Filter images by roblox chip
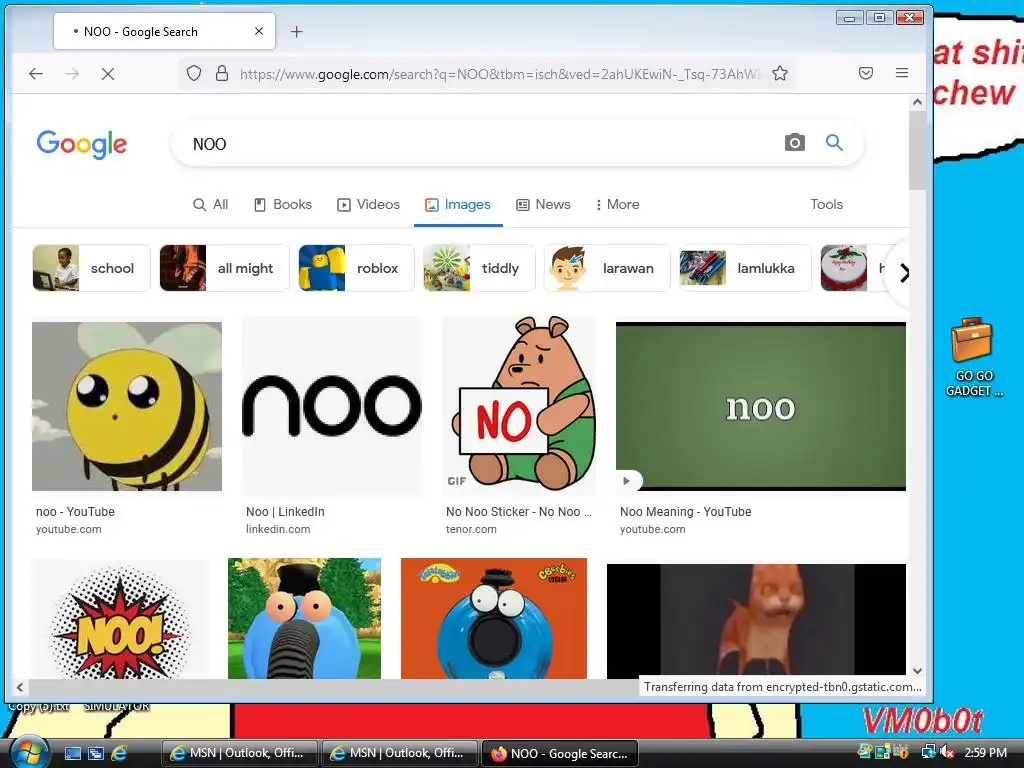Image resolution: width=1024 pixels, height=768 pixels. 356,268
